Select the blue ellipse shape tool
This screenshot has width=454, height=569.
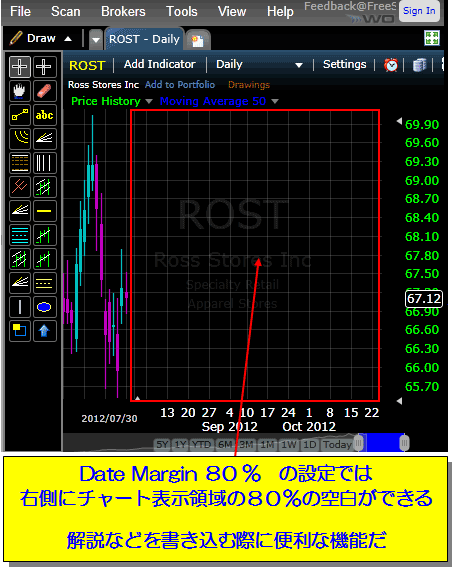coord(45,307)
